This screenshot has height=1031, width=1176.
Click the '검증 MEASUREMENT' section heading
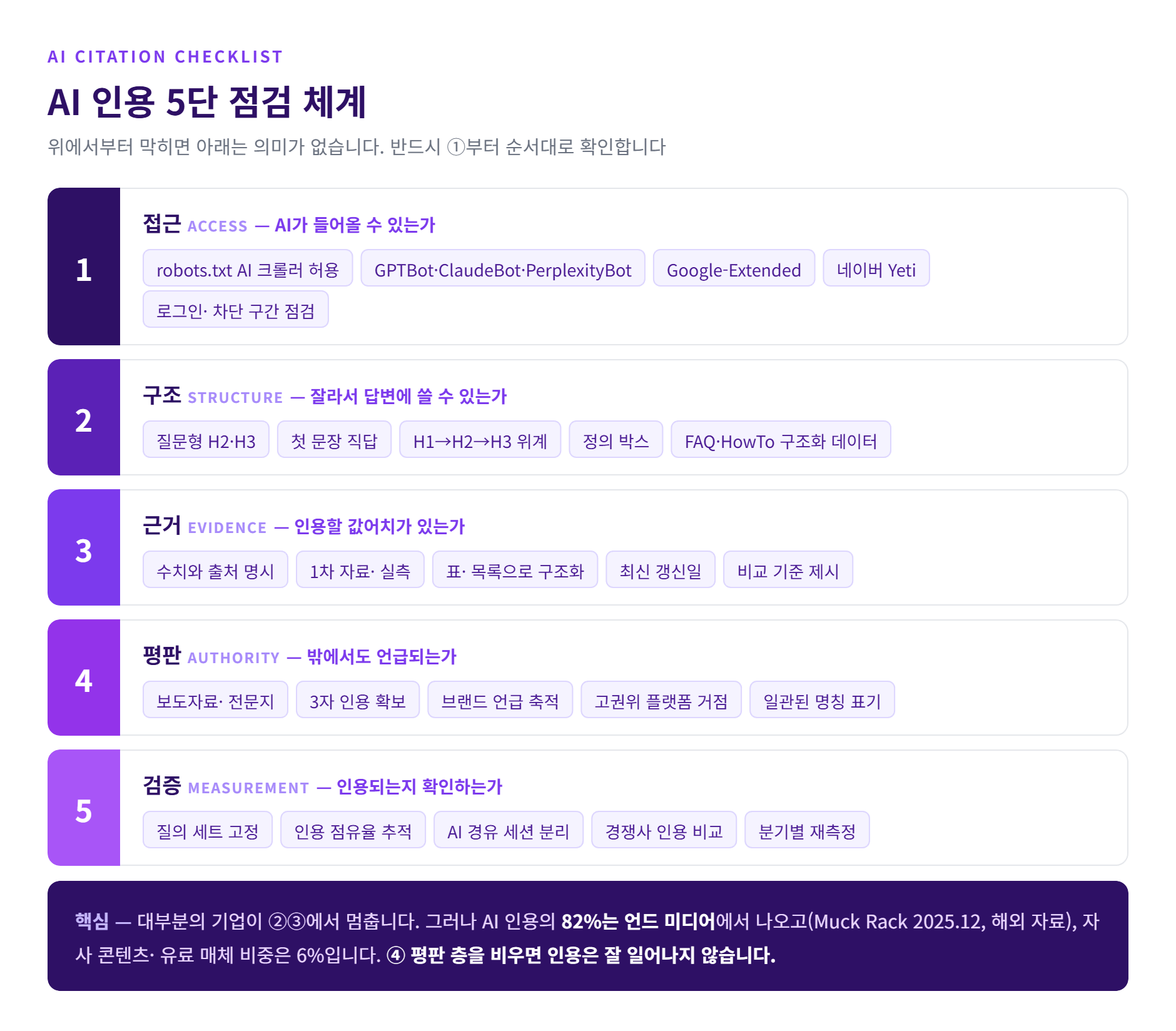(x=226, y=786)
